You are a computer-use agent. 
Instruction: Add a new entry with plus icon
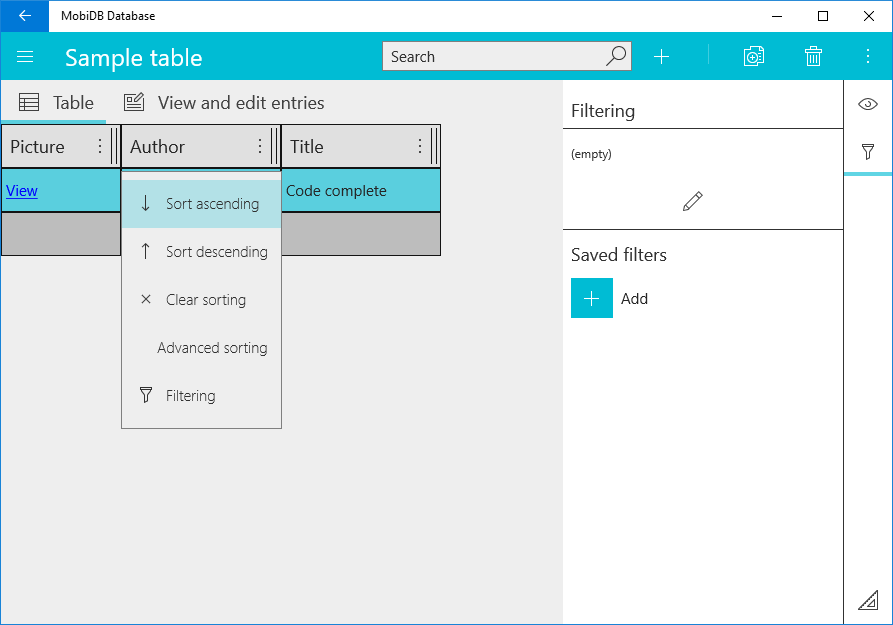click(x=661, y=56)
